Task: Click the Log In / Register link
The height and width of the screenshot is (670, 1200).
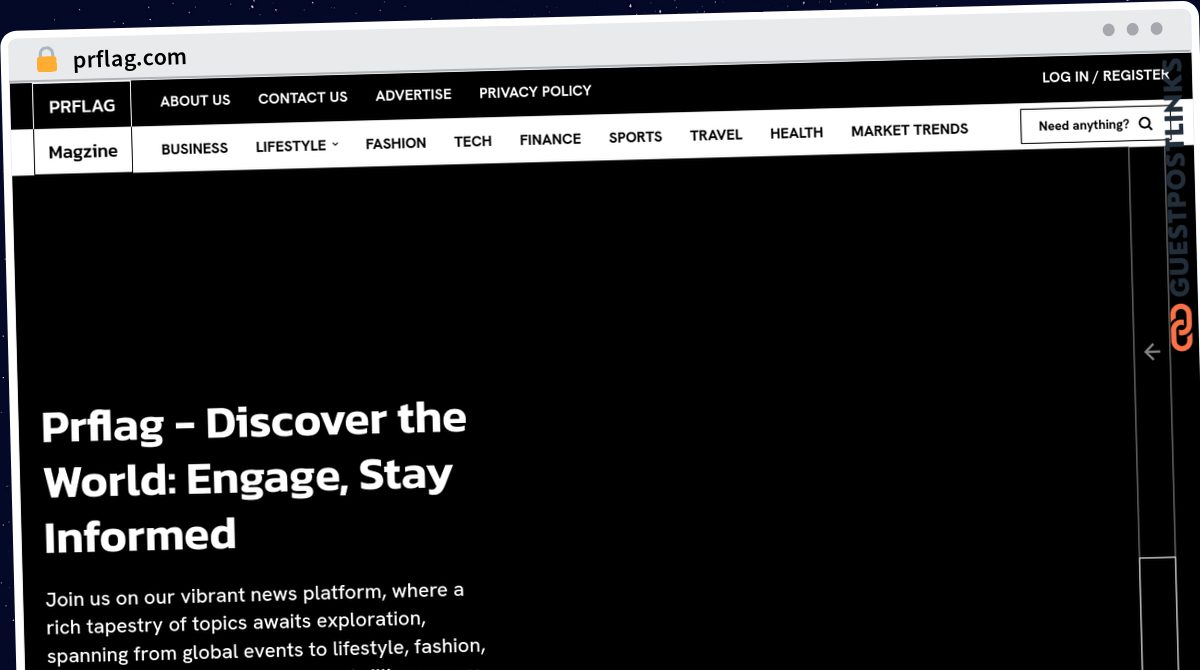Action: pos(1105,76)
